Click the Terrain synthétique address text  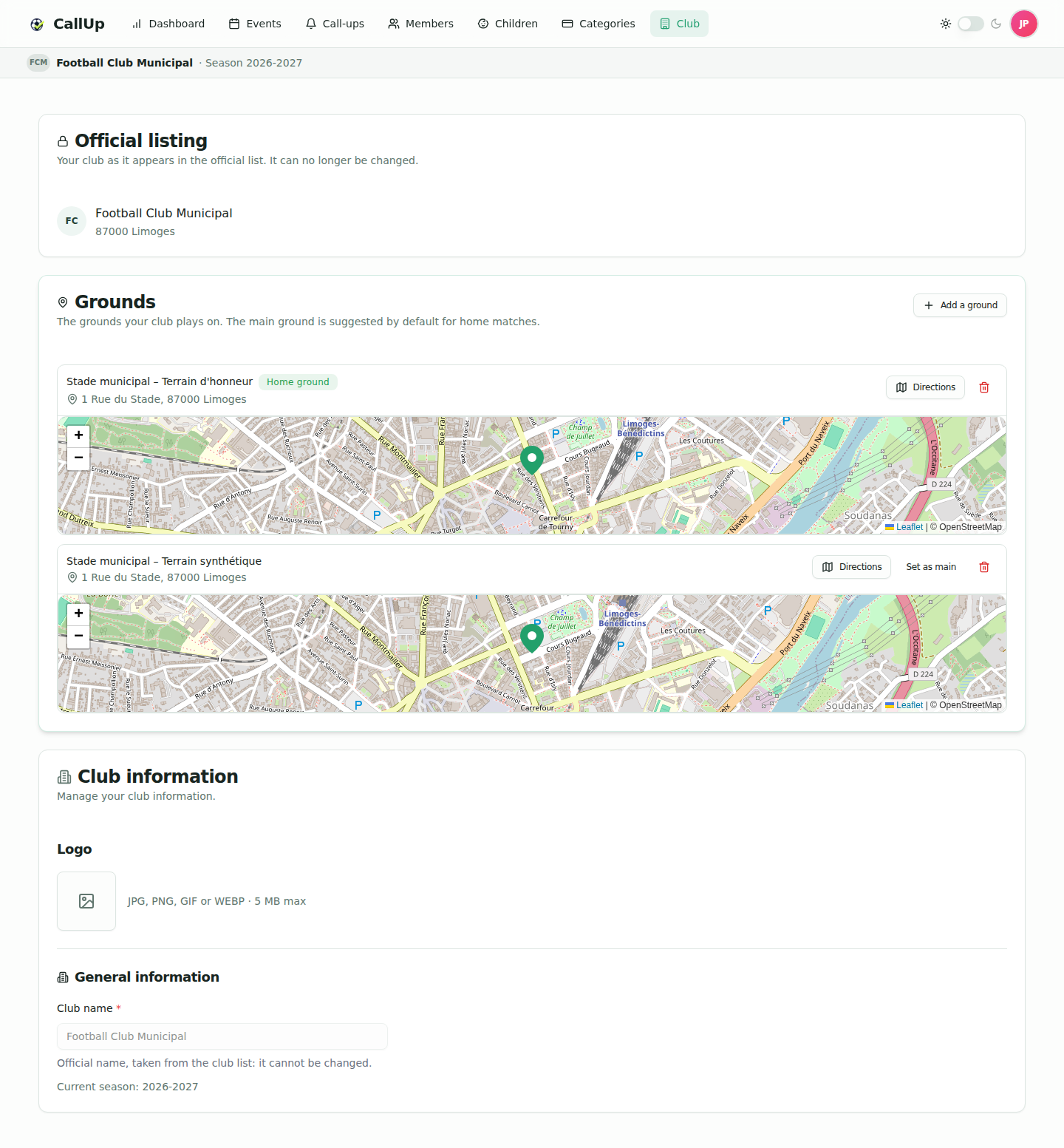(164, 577)
